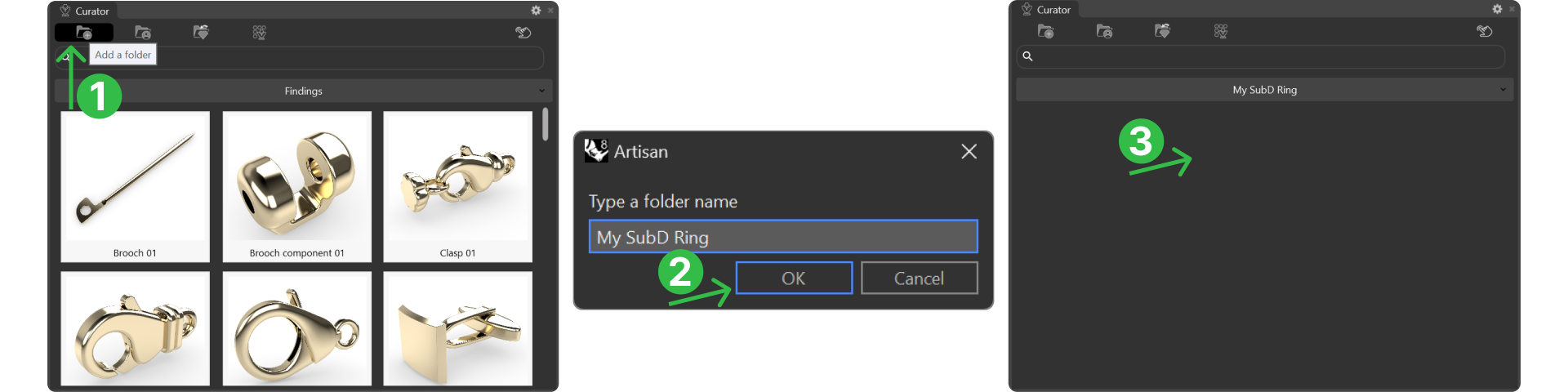Open settings gear in the left Curator panel
Viewport: 1568px width, 392px height.
(x=536, y=11)
